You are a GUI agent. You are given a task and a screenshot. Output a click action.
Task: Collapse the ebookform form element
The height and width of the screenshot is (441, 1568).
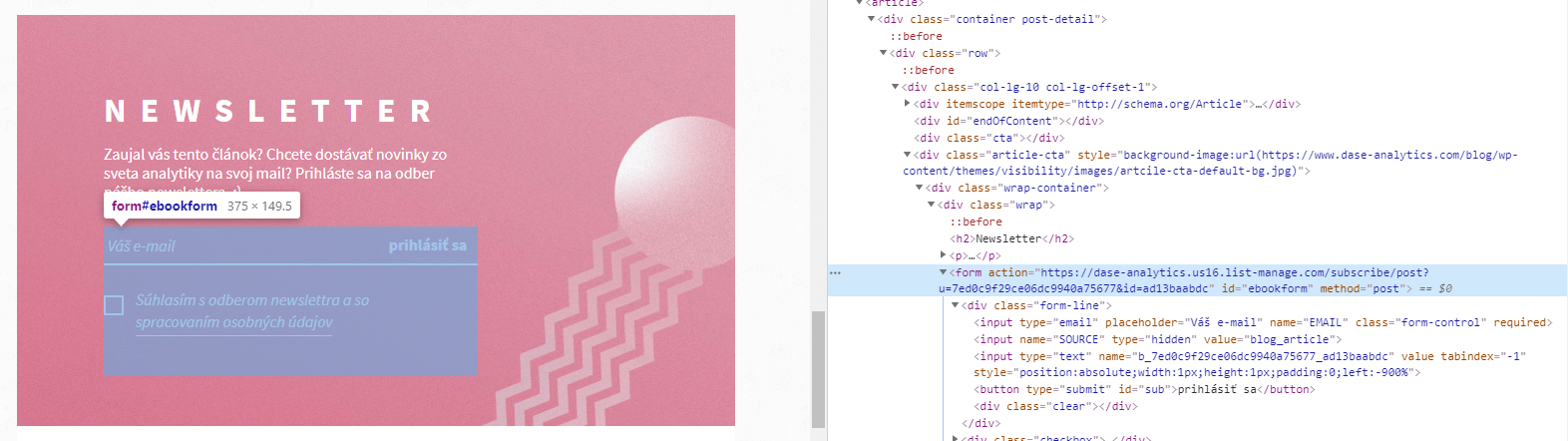pos(943,272)
